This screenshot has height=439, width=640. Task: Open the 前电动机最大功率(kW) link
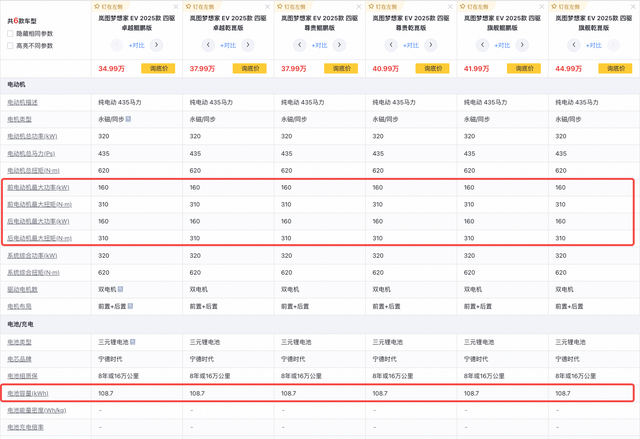38,188
